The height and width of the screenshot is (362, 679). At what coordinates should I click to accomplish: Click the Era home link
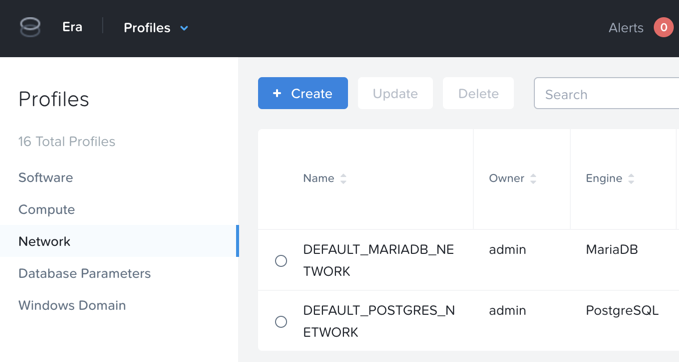pyautogui.click(x=72, y=27)
